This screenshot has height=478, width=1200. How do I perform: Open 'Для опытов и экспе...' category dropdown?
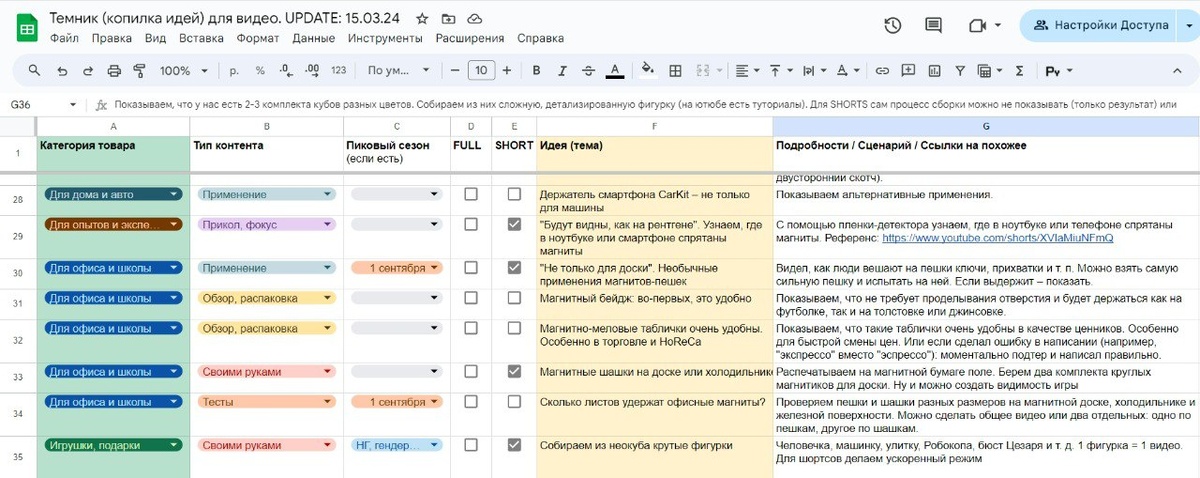point(175,224)
